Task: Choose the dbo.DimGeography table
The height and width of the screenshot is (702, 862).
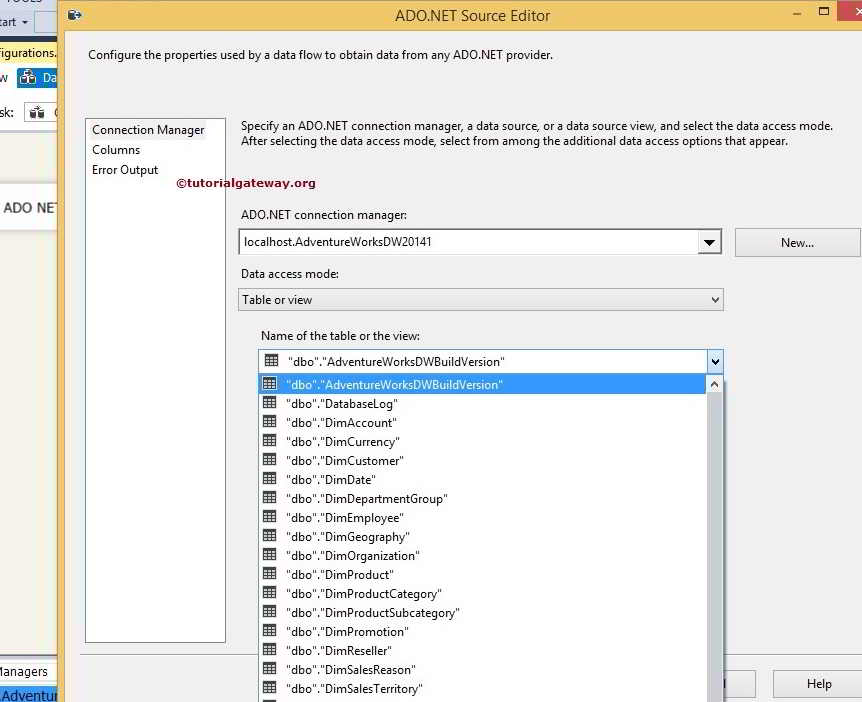Action: [482, 537]
